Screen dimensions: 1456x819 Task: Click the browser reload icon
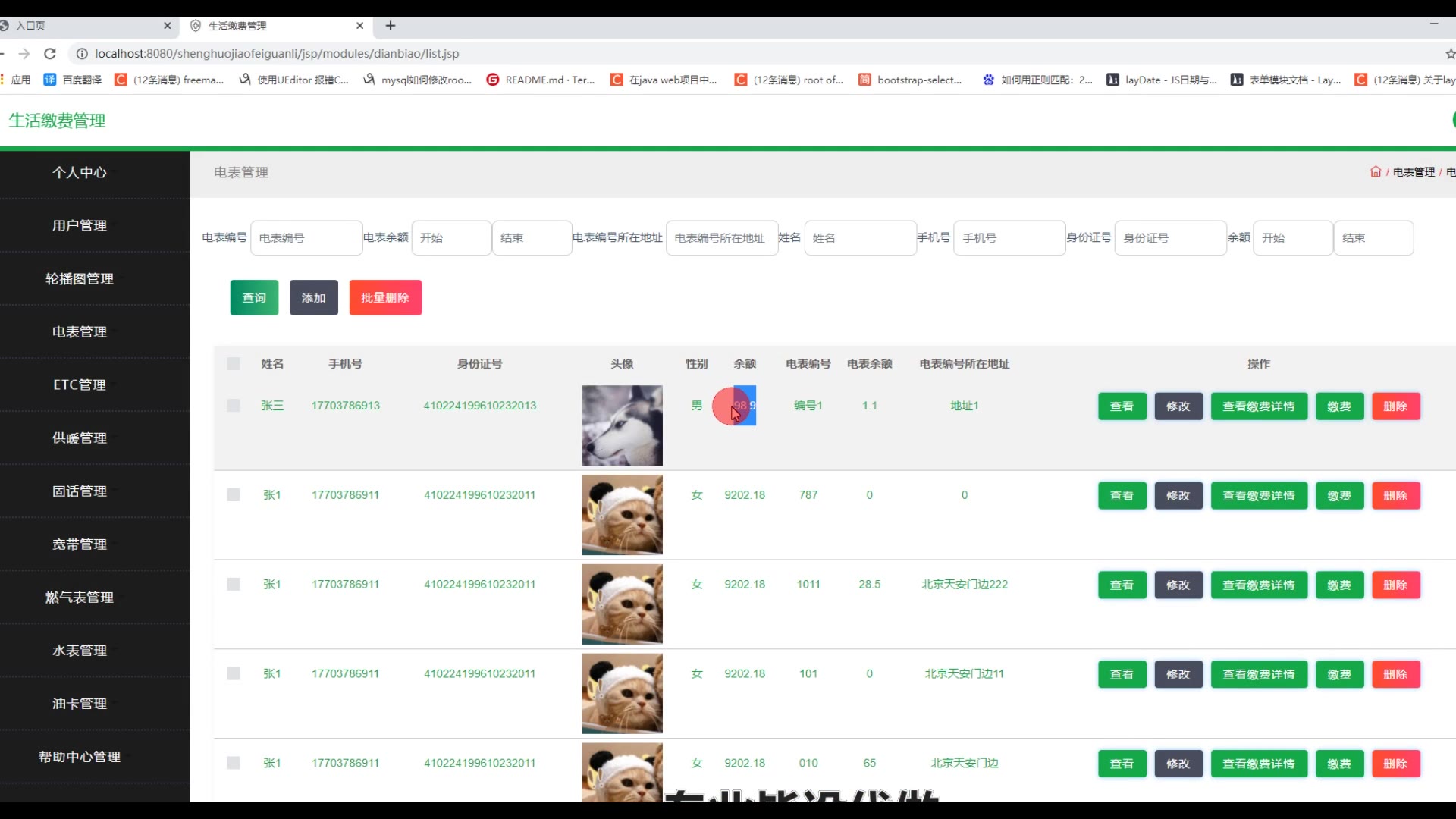pos(50,54)
